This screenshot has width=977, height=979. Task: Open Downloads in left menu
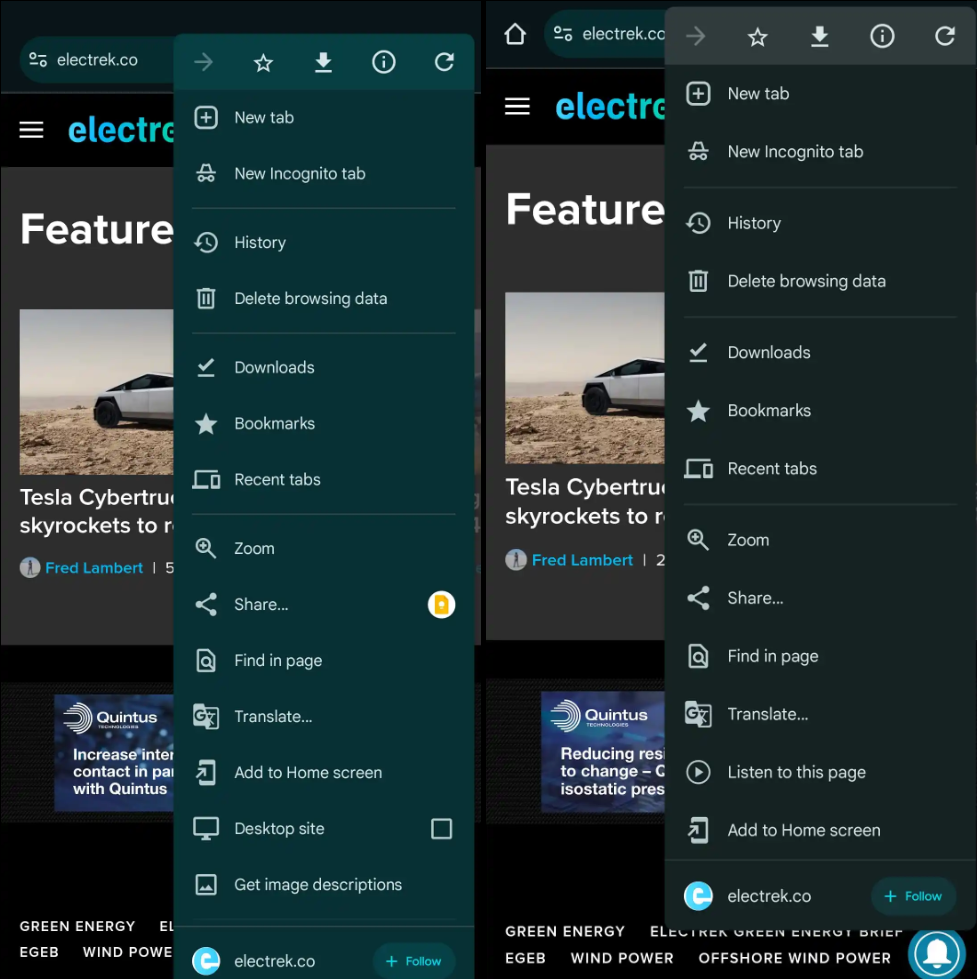click(324, 367)
